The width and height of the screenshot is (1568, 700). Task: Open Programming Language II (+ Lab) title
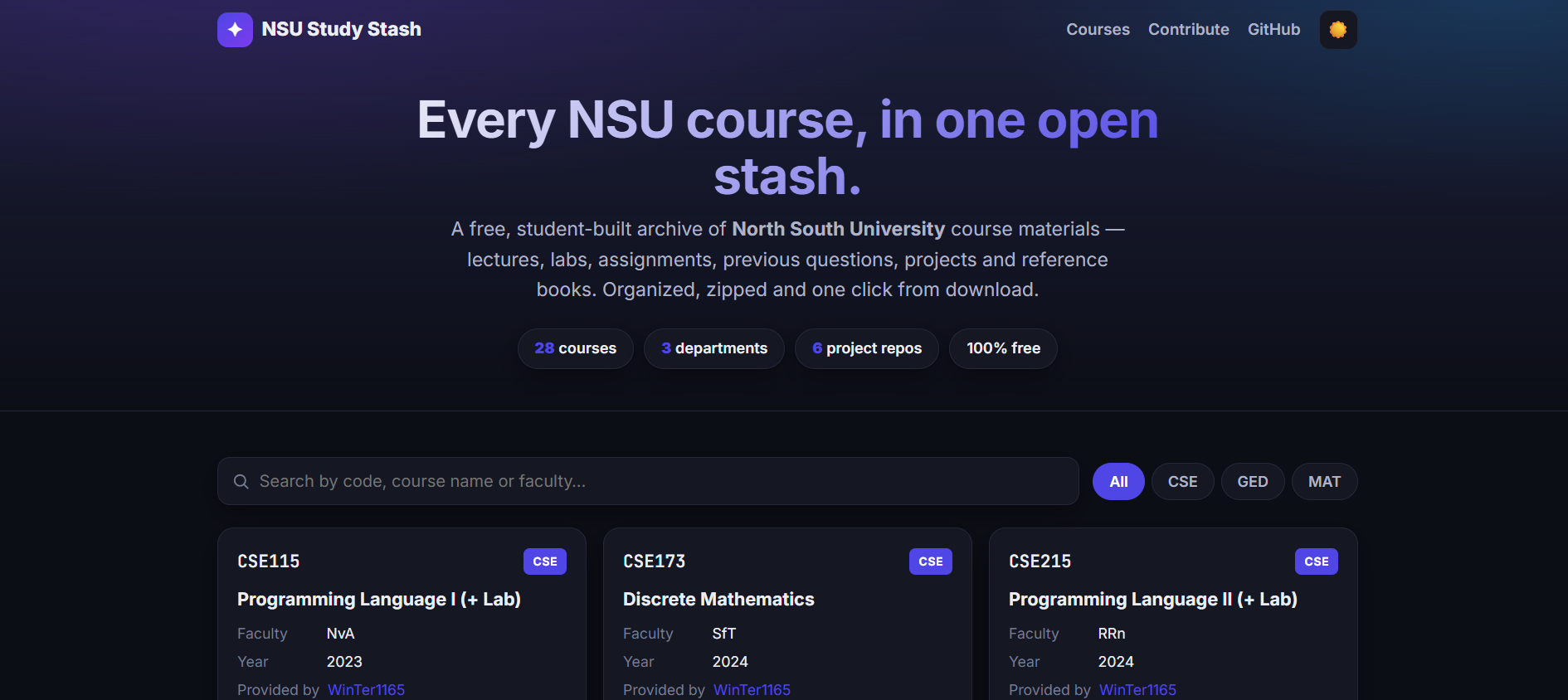click(x=1153, y=599)
